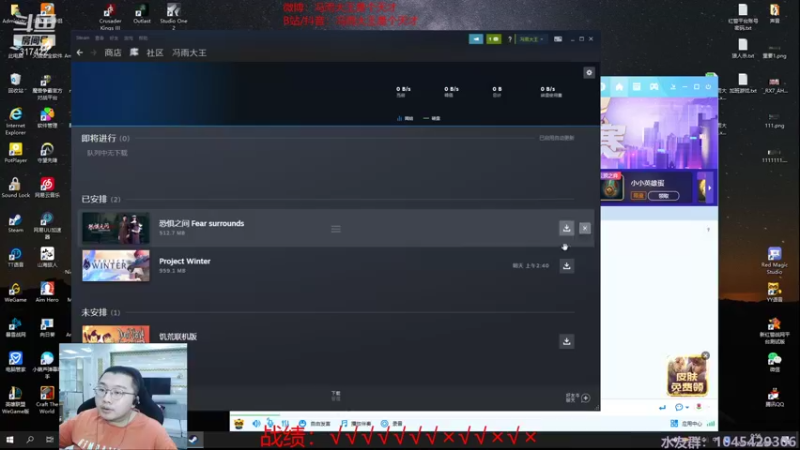Screen dimensions: 800x450
Task: Open the 冯雨大王 profile tab
Action: pyautogui.click(x=189, y=53)
